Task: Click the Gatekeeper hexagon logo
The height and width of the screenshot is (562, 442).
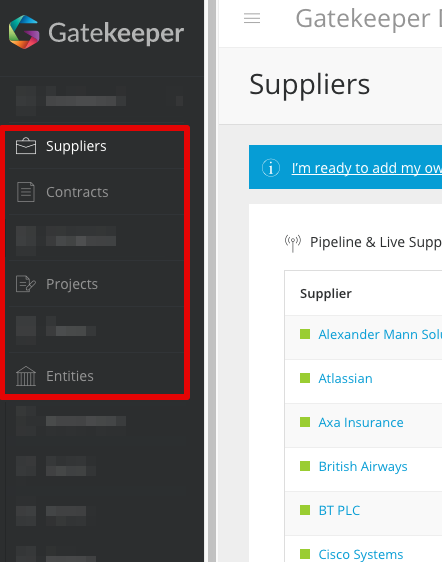Action: tap(24, 32)
